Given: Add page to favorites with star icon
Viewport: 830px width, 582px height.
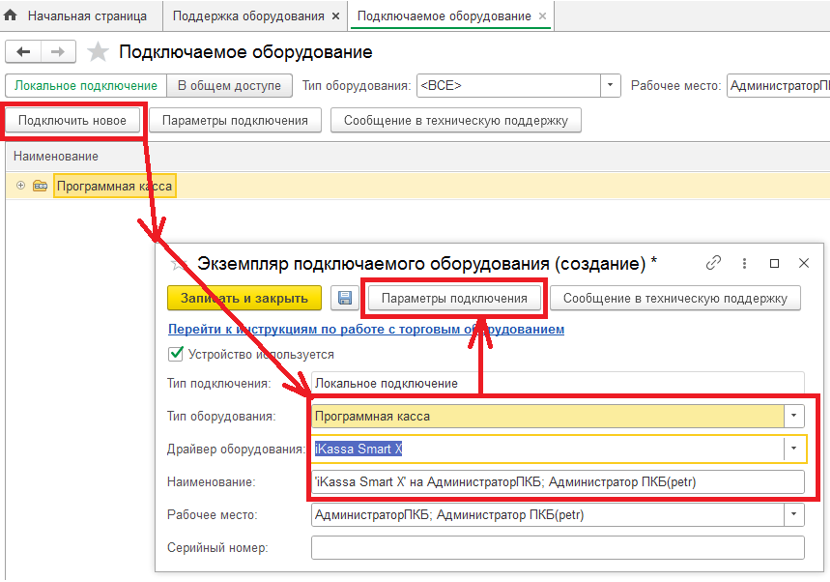Looking at the screenshot, I should pyautogui.click(x=98, y=52).
